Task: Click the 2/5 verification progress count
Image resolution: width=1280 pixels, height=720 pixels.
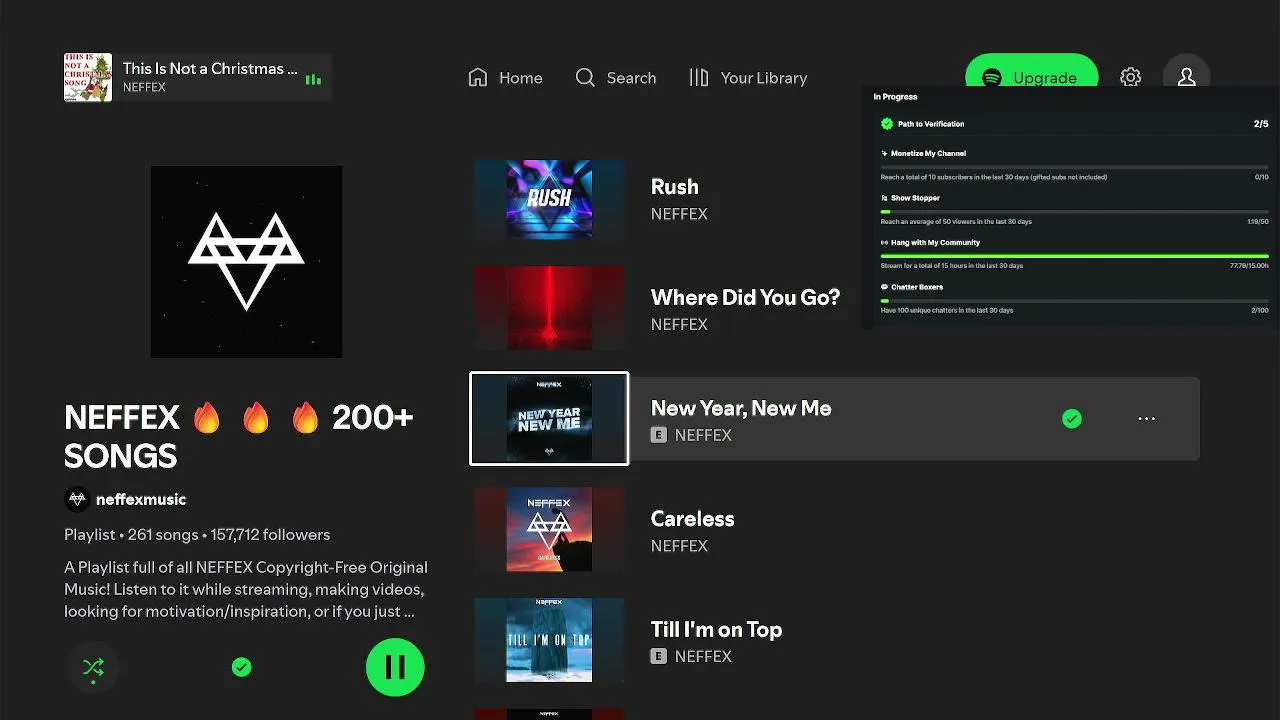Action: click(x=1261, y=124)
